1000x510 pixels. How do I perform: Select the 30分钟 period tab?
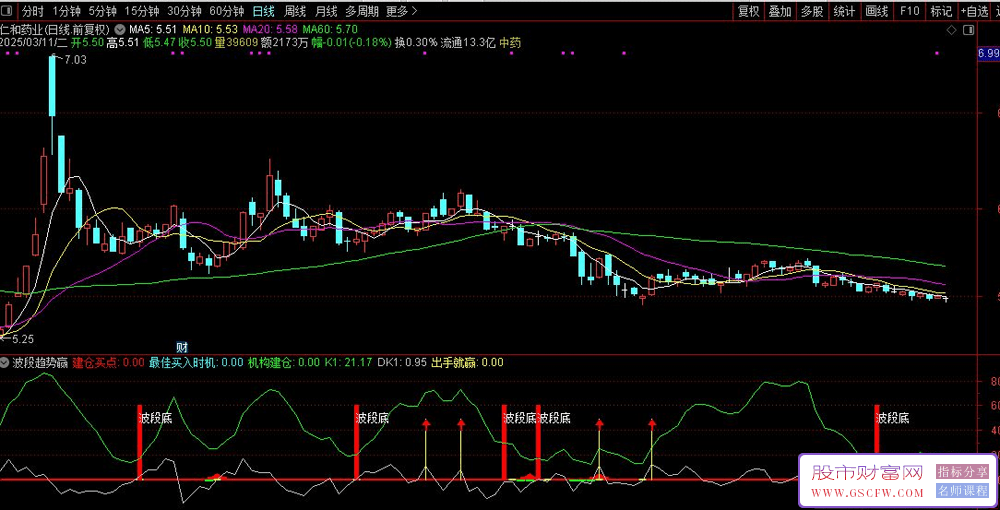[184, 11]
